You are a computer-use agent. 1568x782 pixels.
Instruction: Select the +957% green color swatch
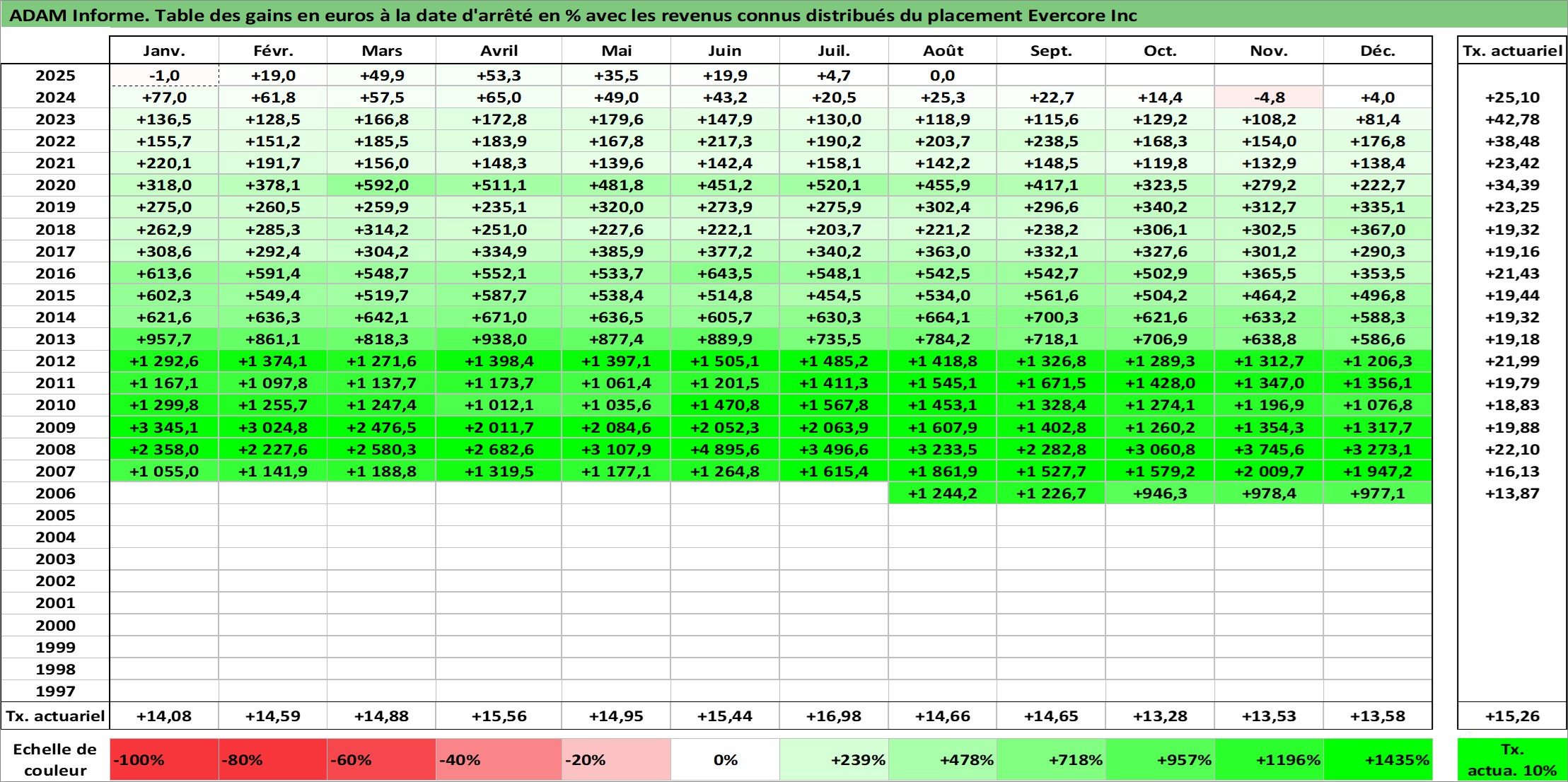click(1160, 760)
